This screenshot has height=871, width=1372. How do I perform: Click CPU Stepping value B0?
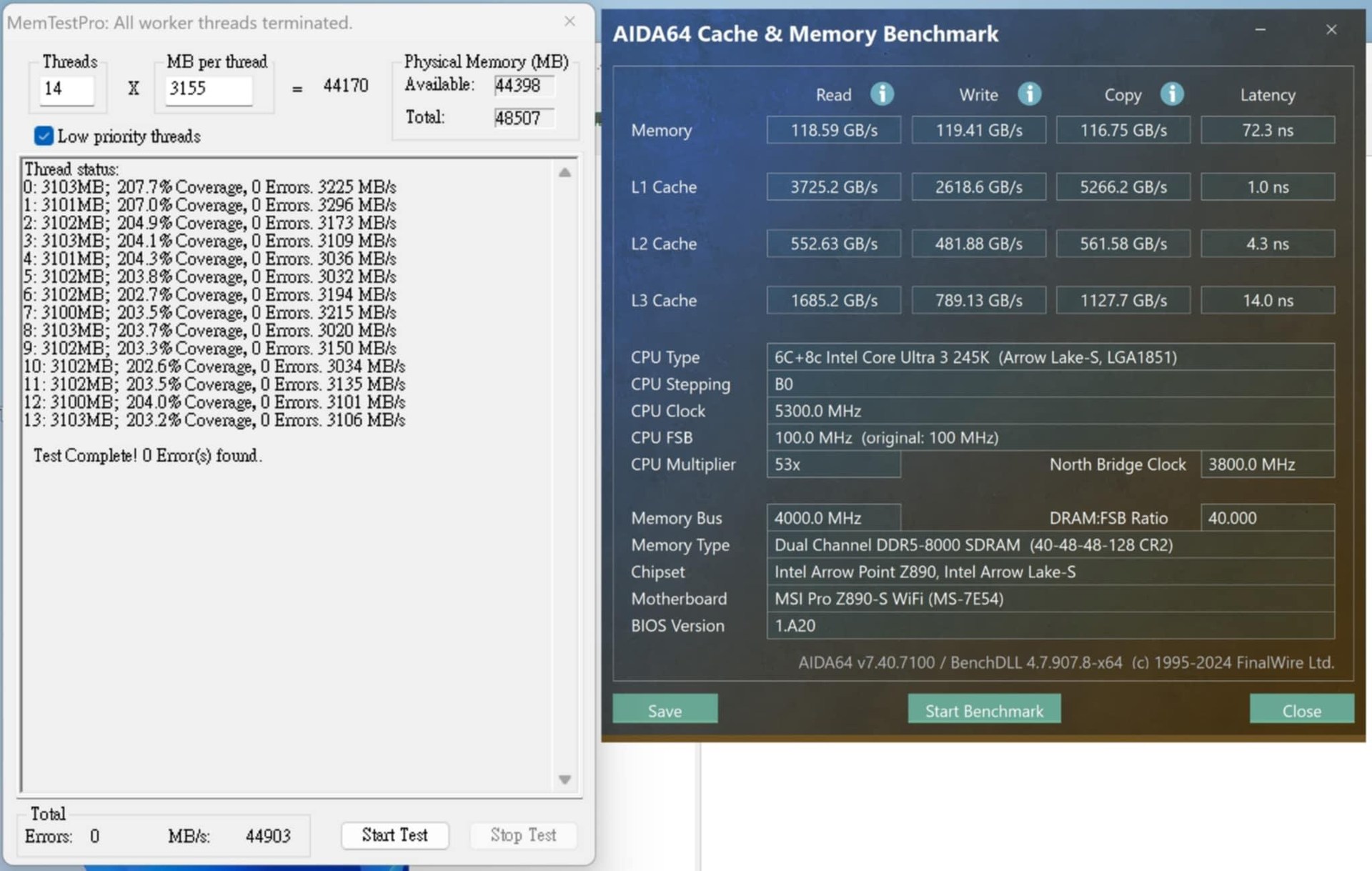tap(1050, 384)
